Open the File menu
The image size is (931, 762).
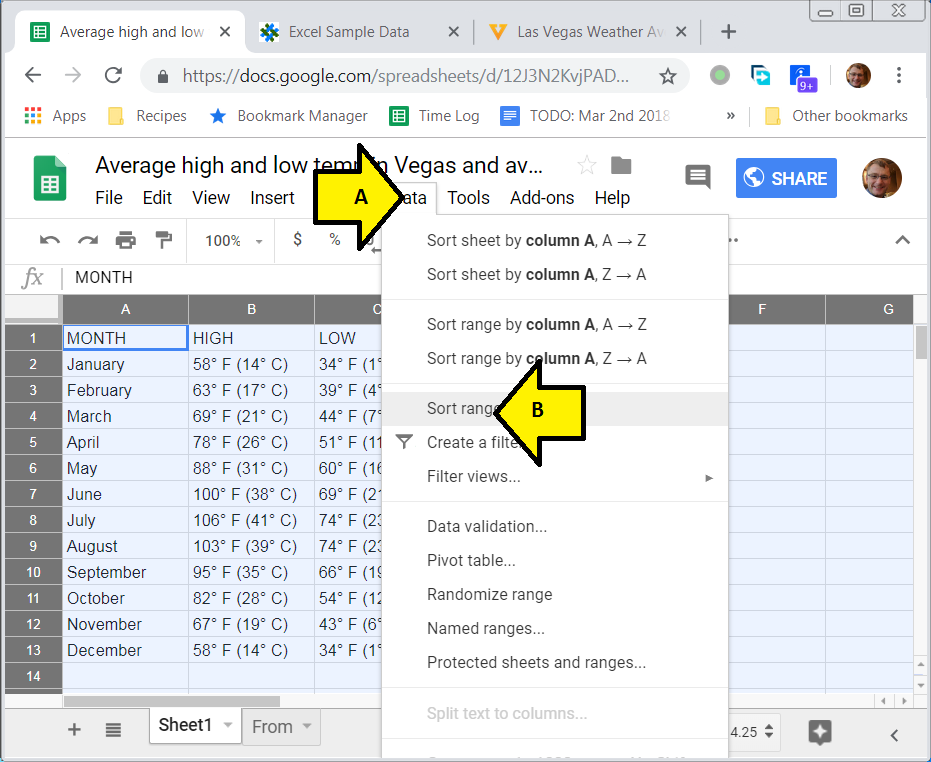[109, 198]
